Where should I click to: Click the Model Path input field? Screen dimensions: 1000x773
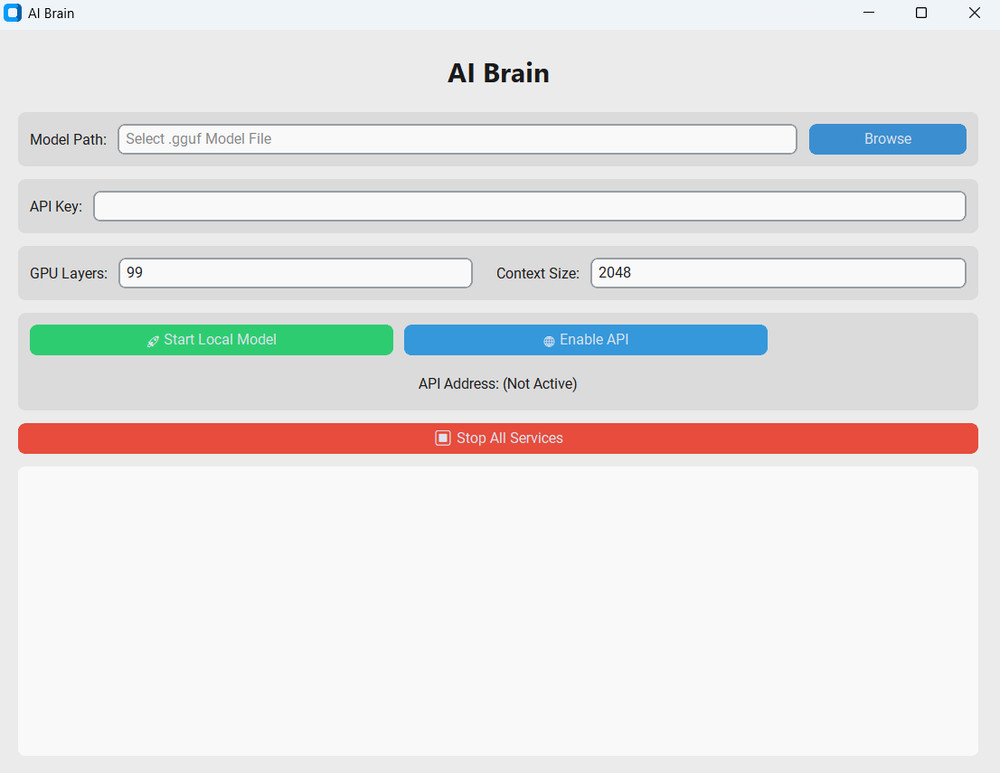(457, 139)
